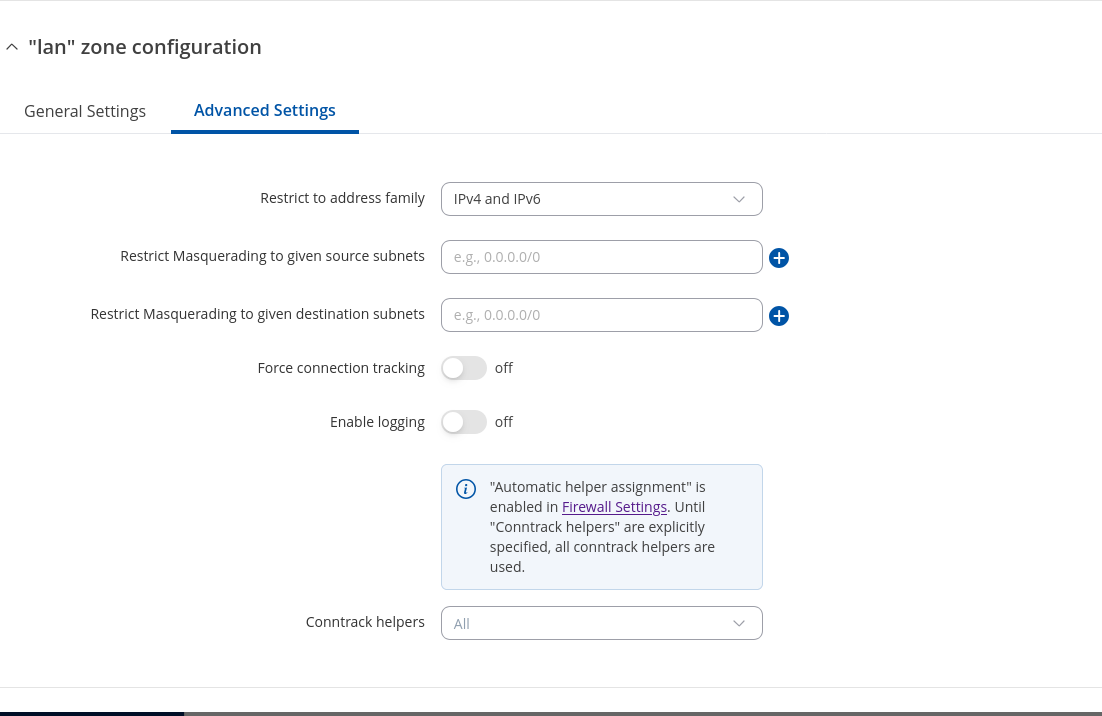1102x716 pixels.
Task: Click the info icon in the helper notice
Action: (466, 489)
